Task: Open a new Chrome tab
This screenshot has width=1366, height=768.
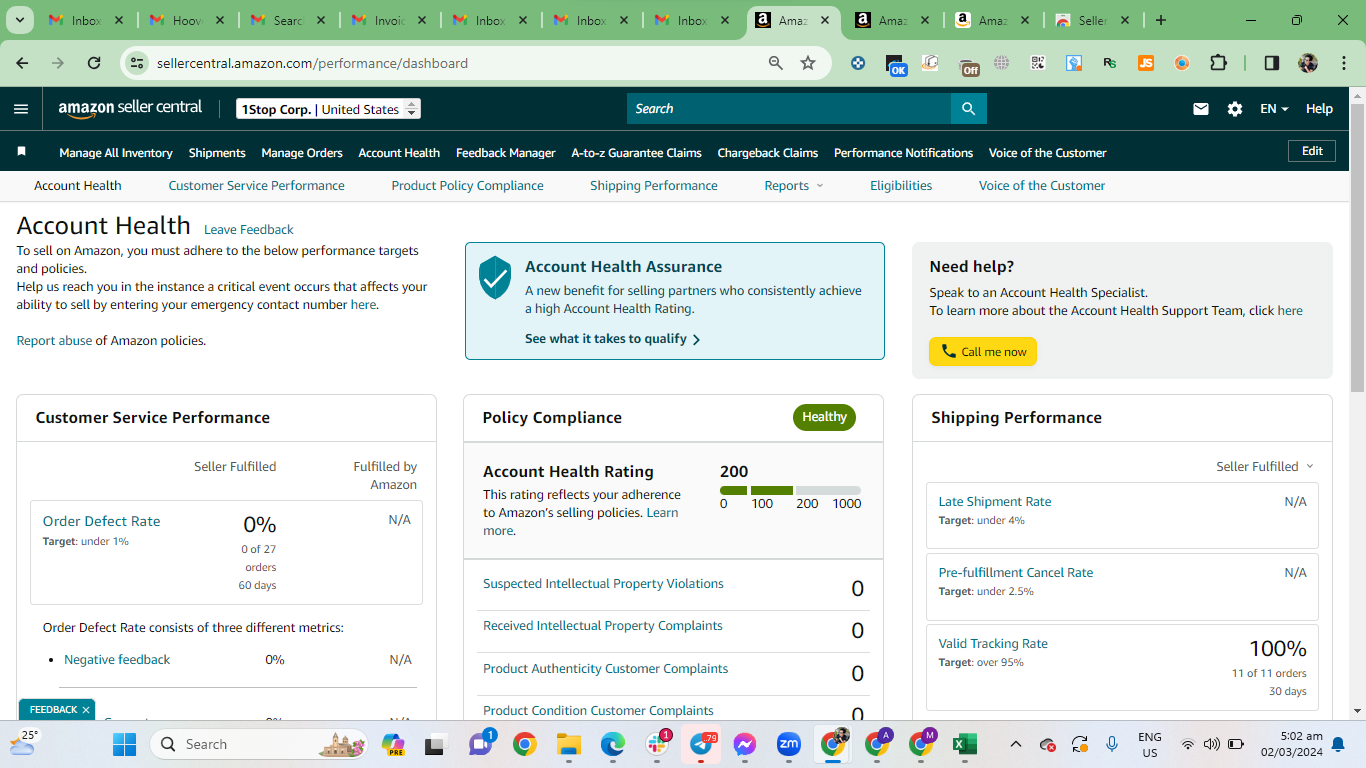Action: click(x=1161, y=20)
